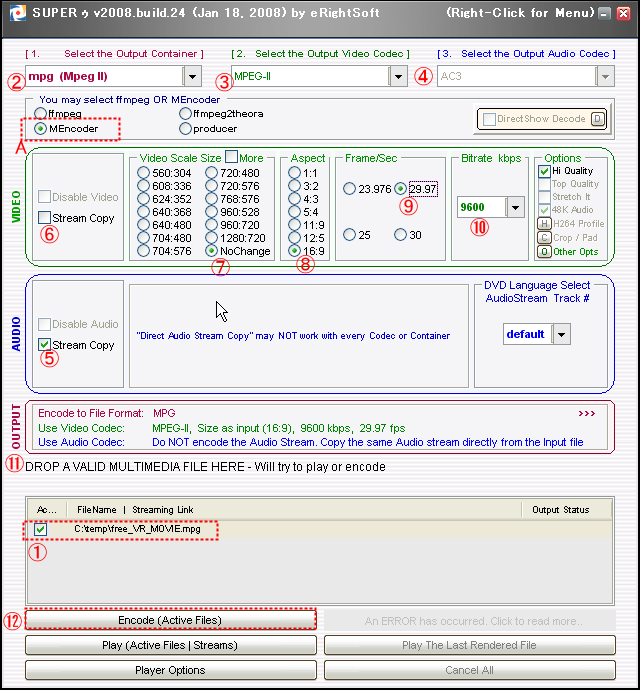Click the Crop / Pad C icon

point(543,238)
